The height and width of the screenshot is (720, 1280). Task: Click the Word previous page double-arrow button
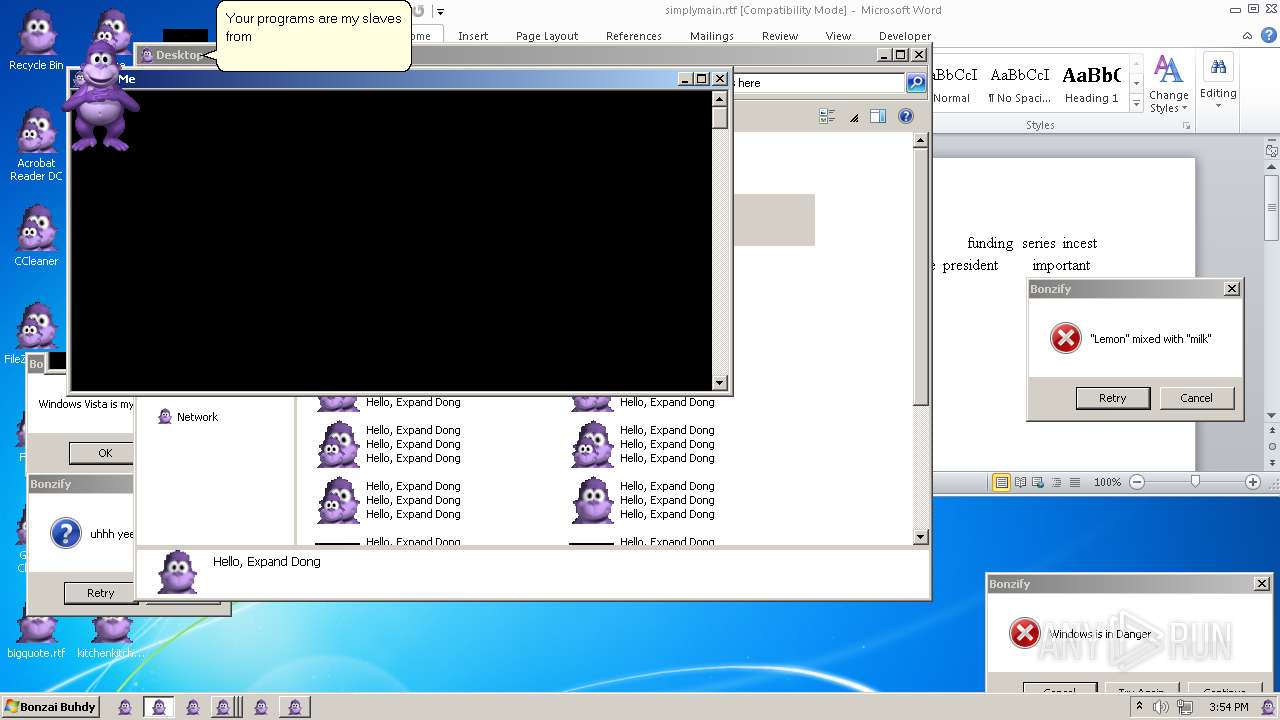point(1272,431)
